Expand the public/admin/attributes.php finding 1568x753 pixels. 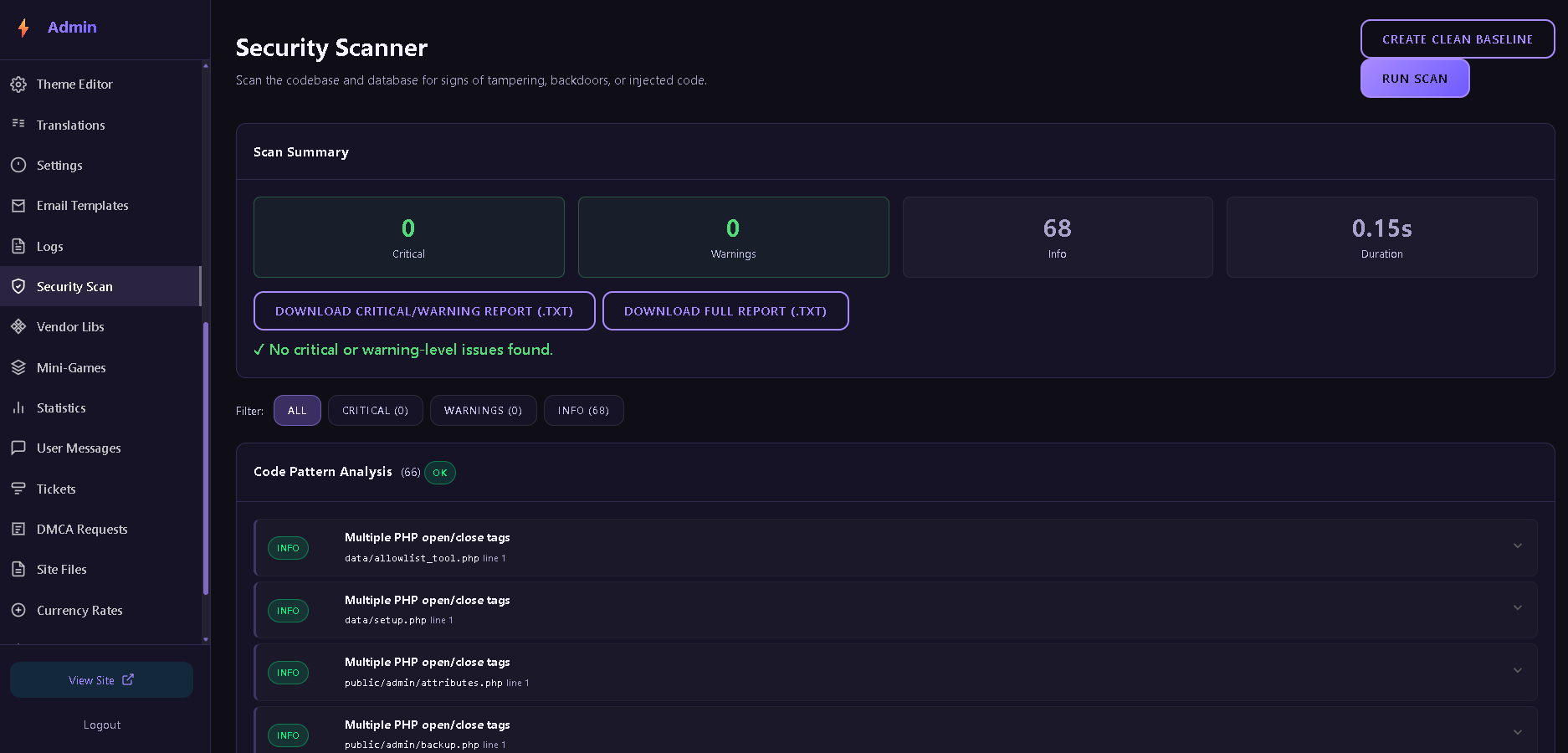click(895, 672)
